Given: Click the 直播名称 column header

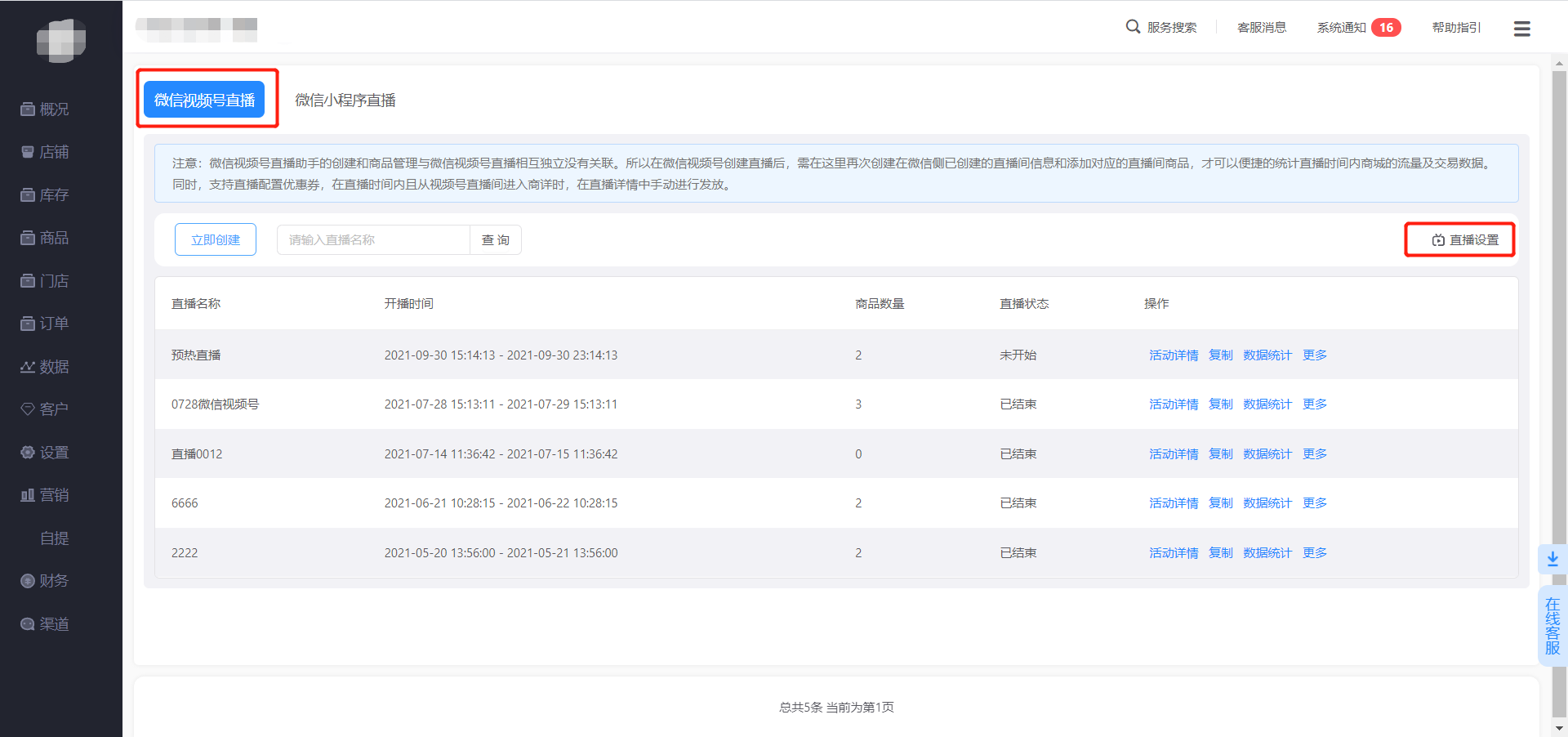Looking at the screenshot, I should pos(196,304).
